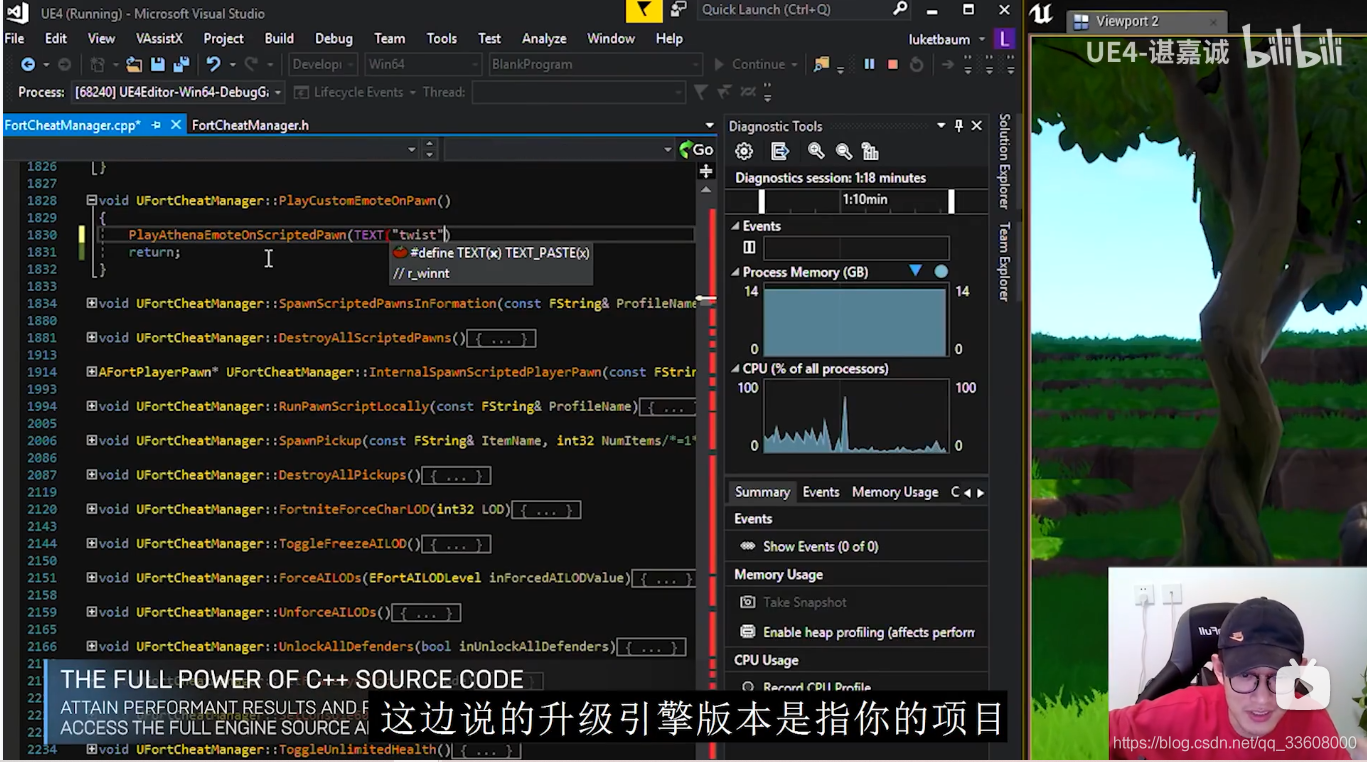This screenshot has width=1367, height=762.
Task: Click the Go button in navigation bar
Action: [x=696, y=150]
